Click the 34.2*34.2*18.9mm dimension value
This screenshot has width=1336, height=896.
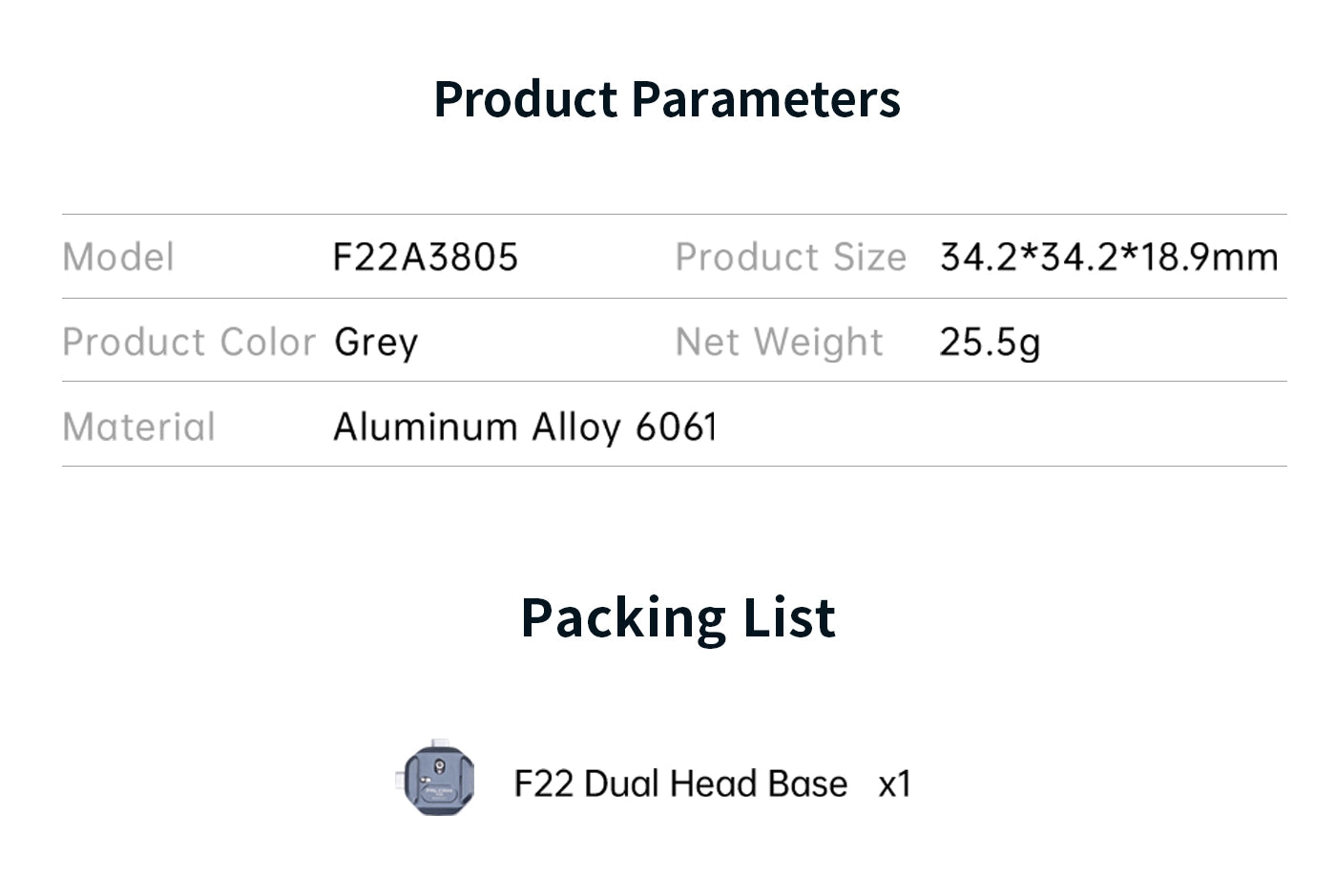1109,257
